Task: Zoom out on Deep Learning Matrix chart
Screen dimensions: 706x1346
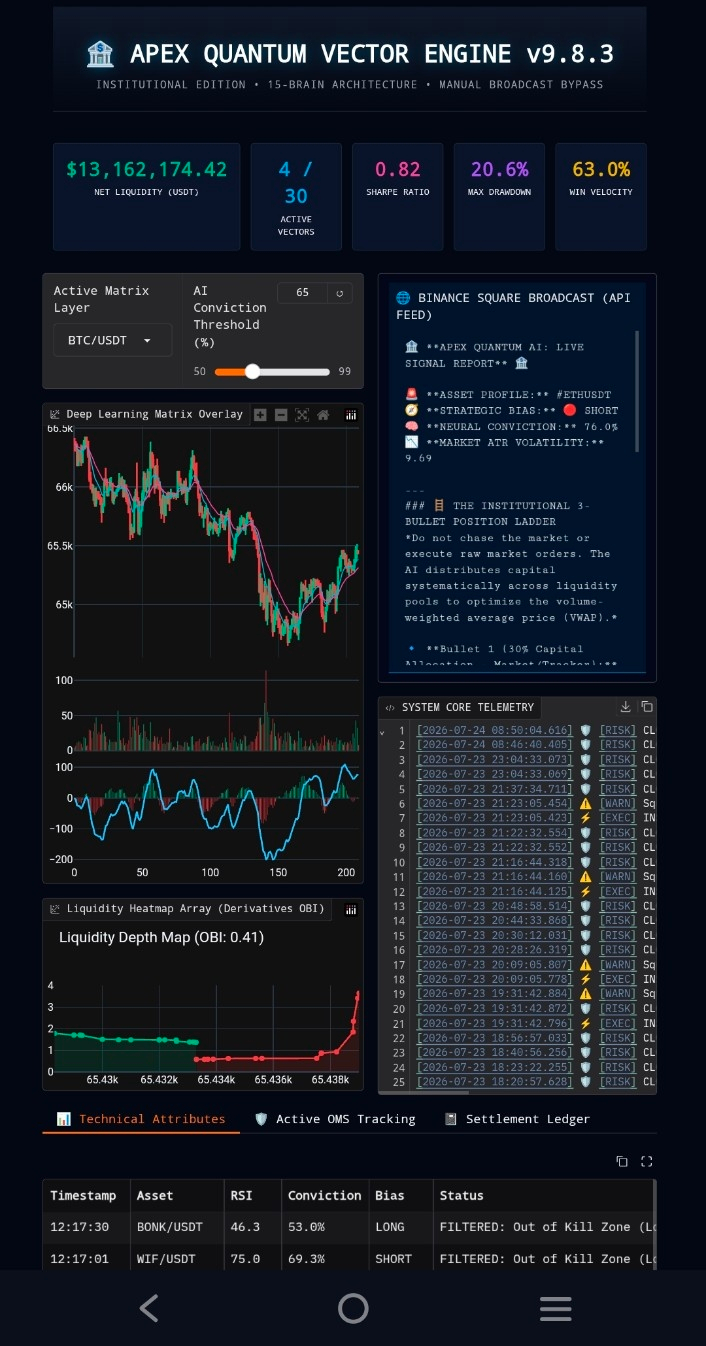Action: coord(281,415)
